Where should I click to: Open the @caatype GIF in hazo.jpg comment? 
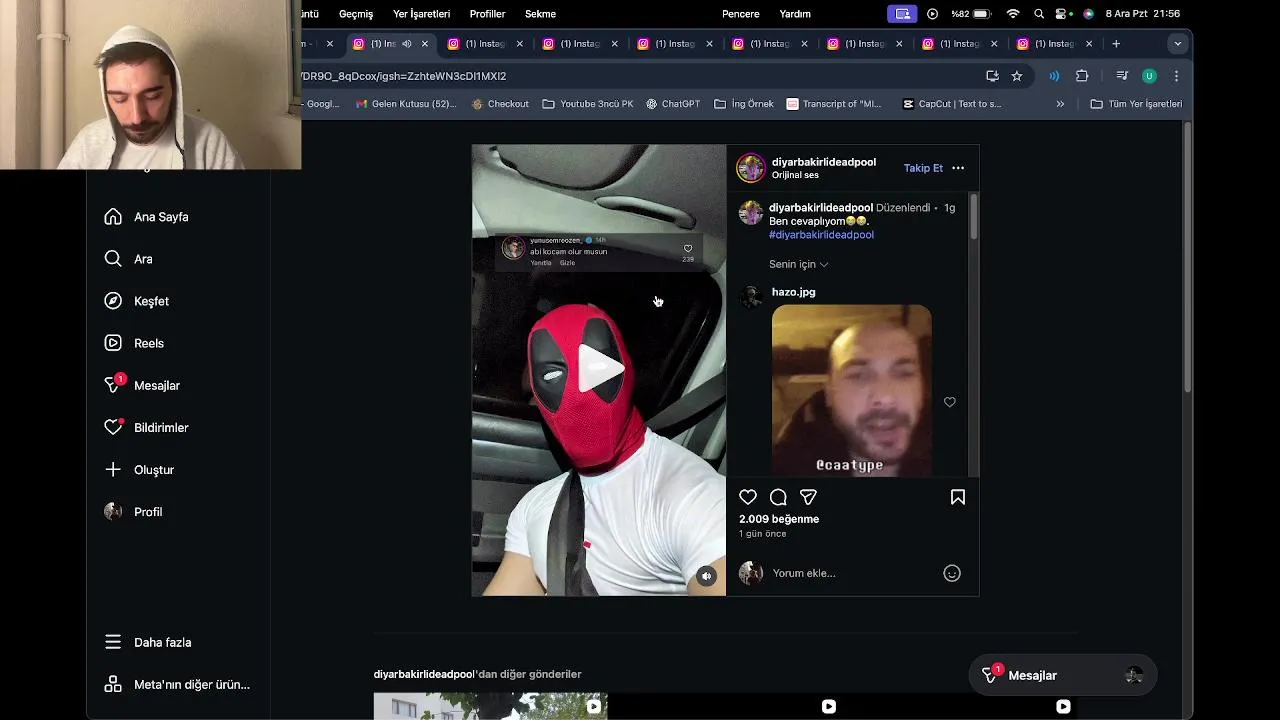852,390
